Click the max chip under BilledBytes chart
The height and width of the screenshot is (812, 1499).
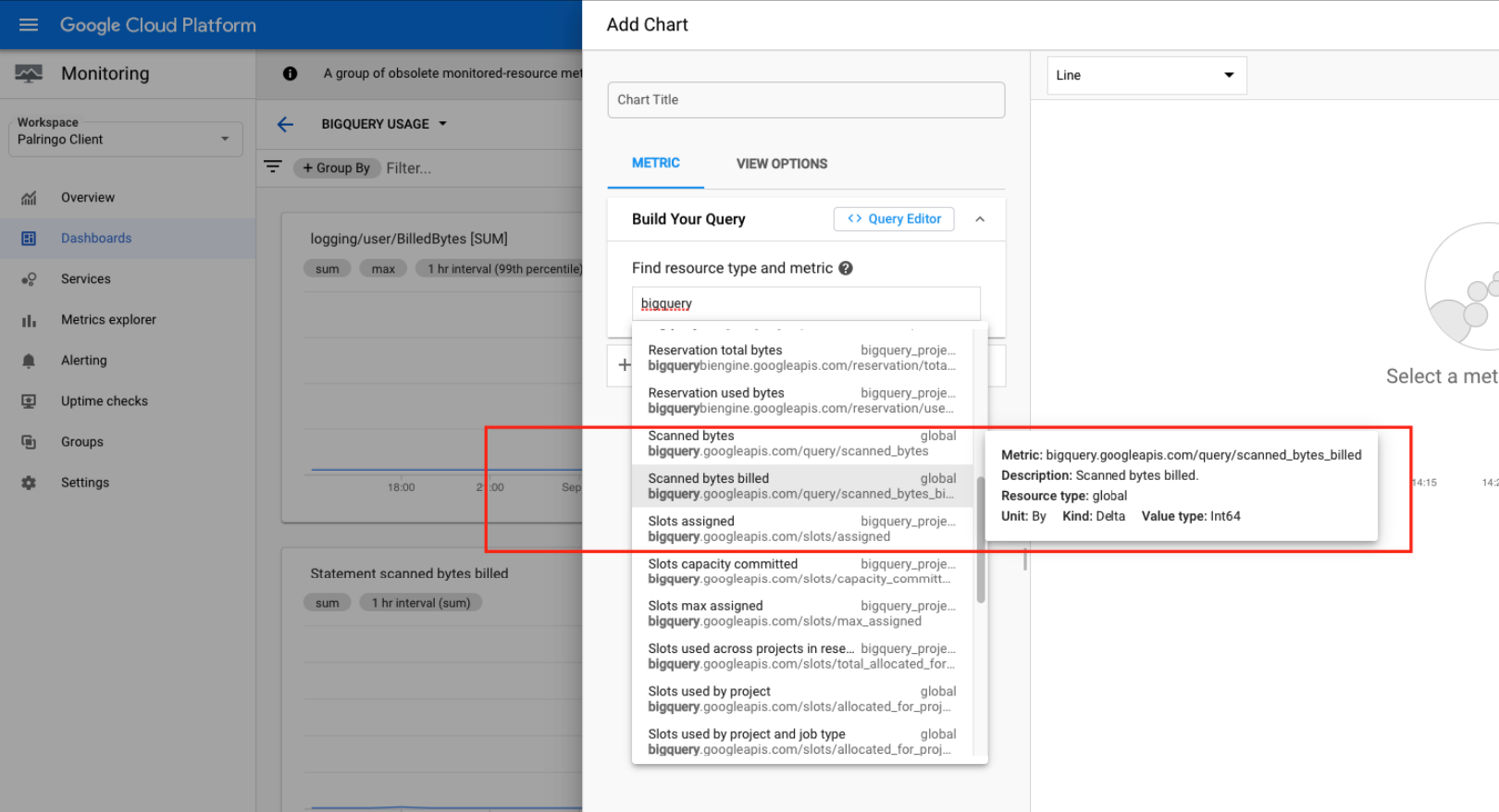click(383, 269)
